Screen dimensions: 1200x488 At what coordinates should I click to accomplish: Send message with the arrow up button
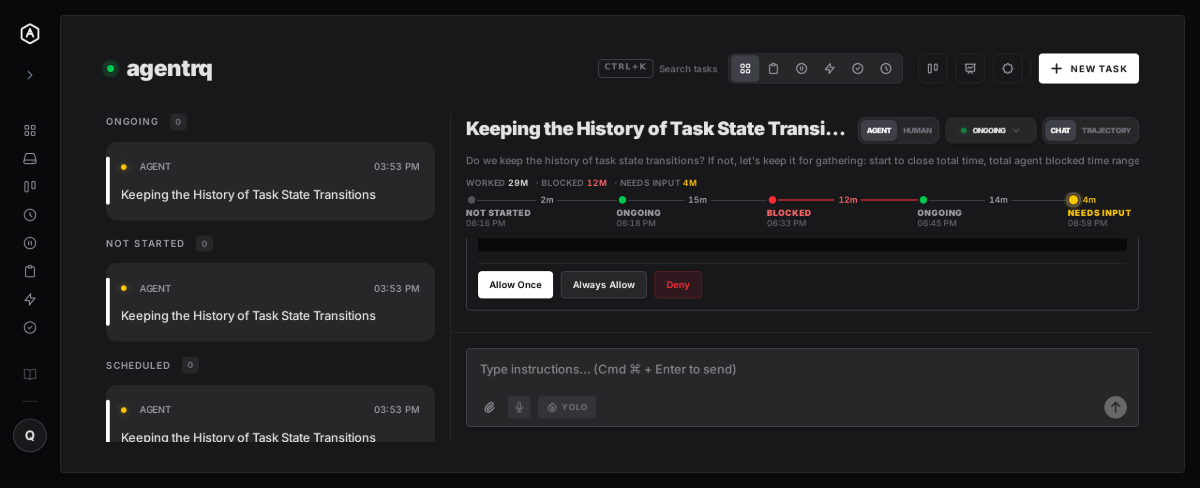[x=1115, y=407]
